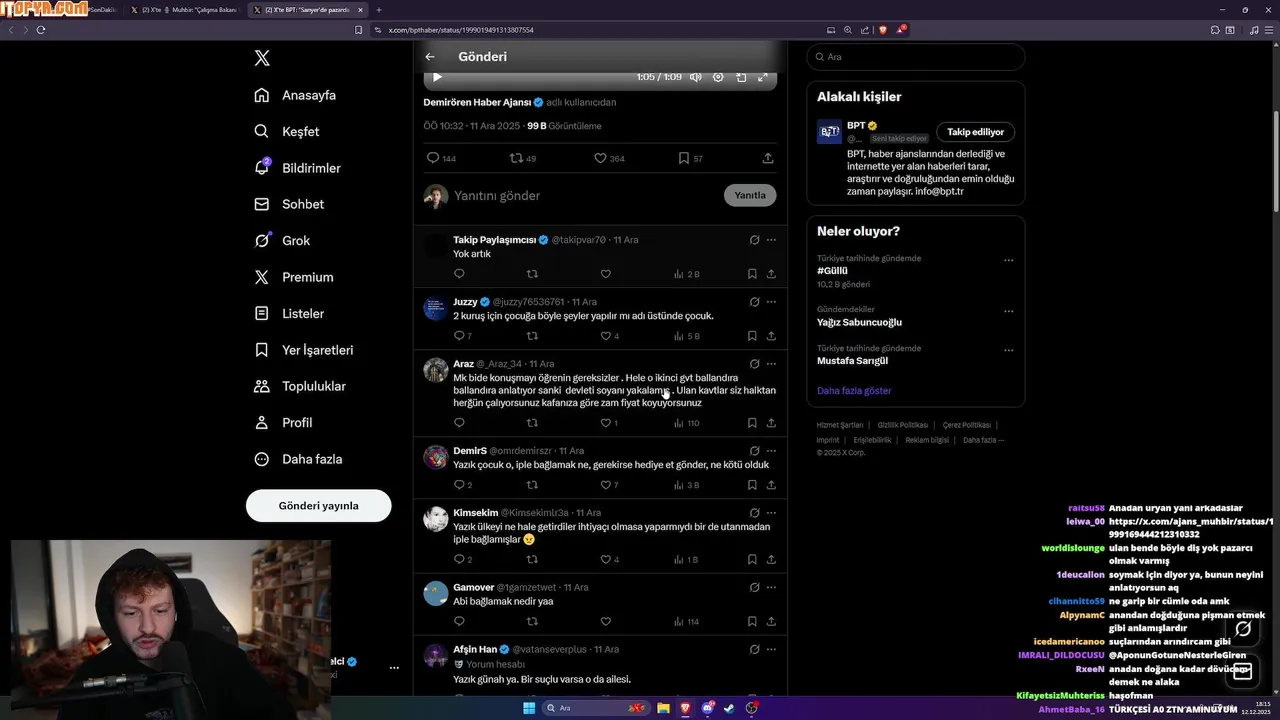Open more options on Gamover's reply

[x=771, y=588]
